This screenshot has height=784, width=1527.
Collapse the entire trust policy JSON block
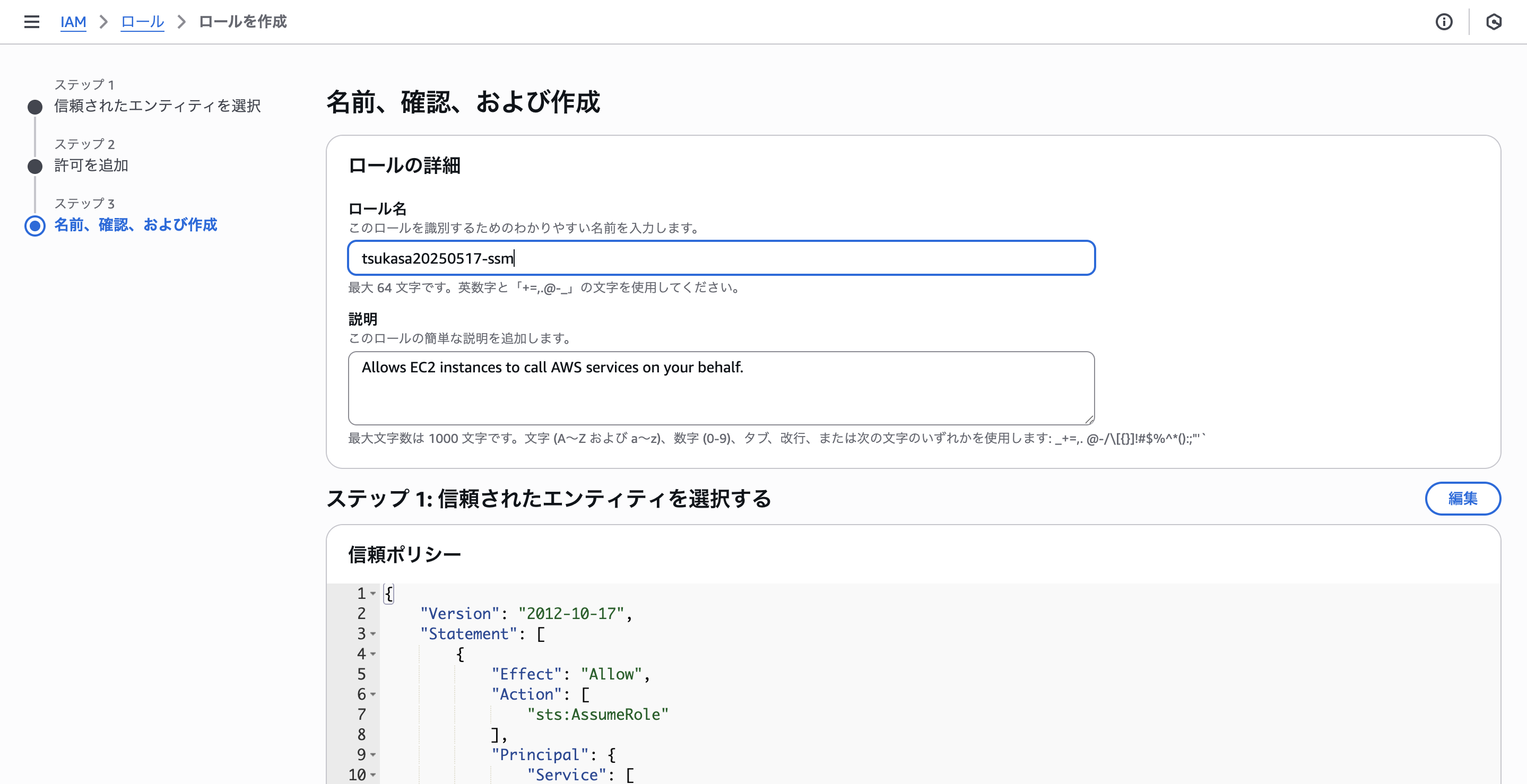point(373,595)
